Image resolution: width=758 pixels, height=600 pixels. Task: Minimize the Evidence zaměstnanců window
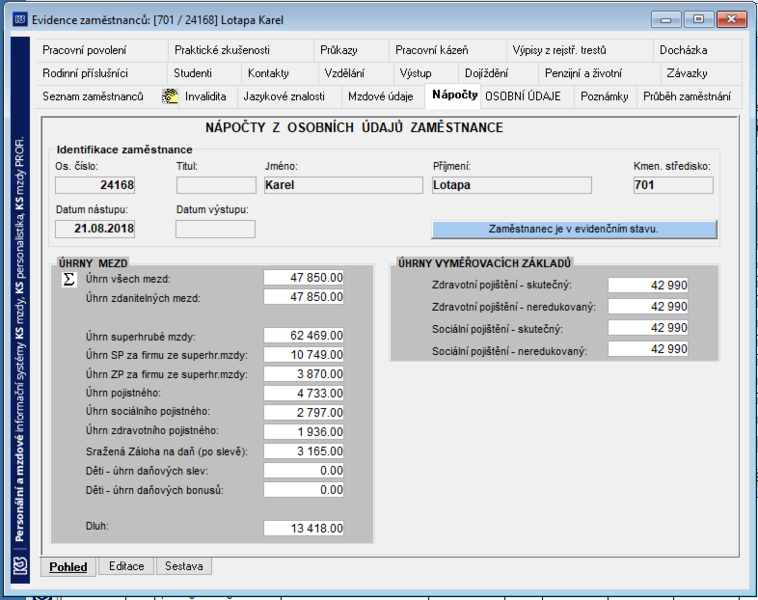point(666,19)
